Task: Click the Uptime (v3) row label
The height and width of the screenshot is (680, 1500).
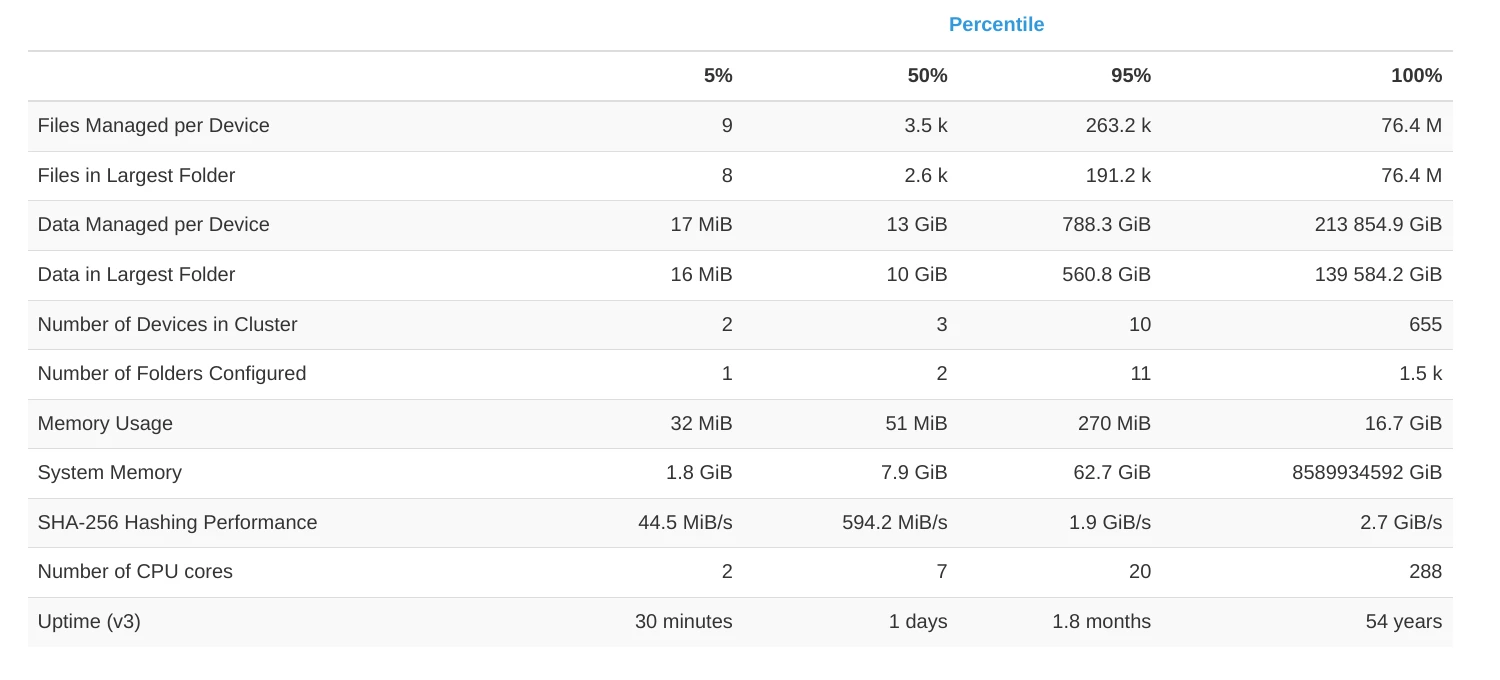Action: pyautogui.click(x=89, y=622)
